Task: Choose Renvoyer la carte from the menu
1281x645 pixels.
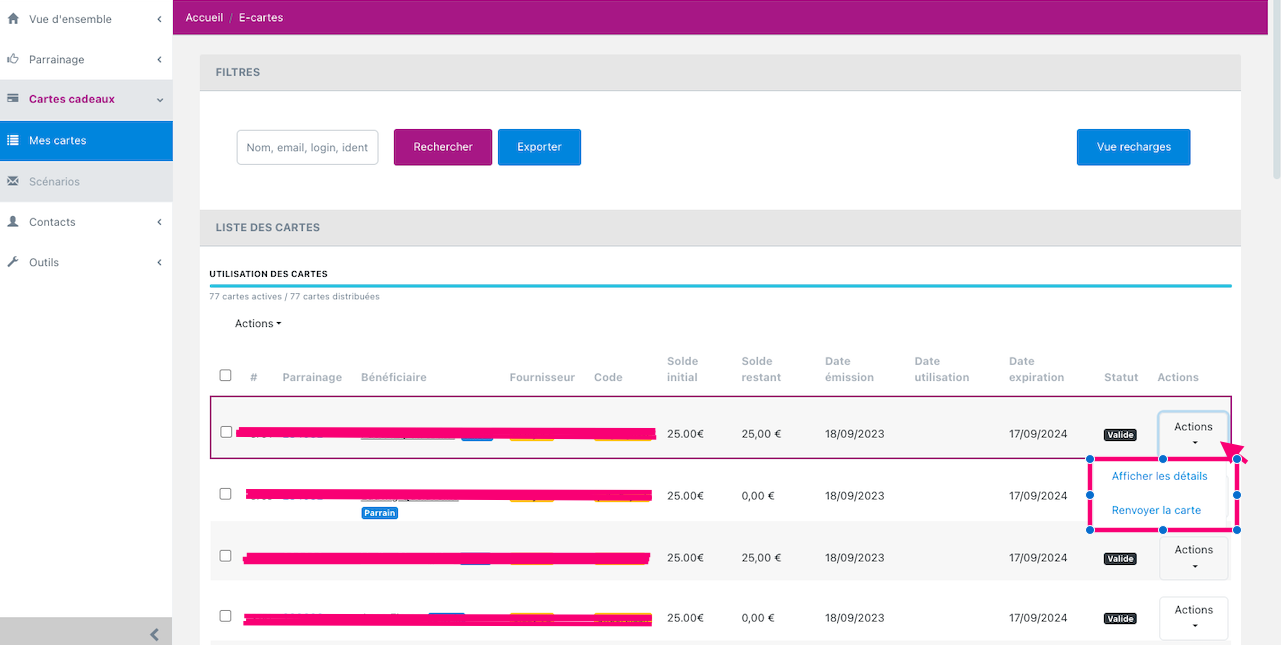Action: 1156,510
